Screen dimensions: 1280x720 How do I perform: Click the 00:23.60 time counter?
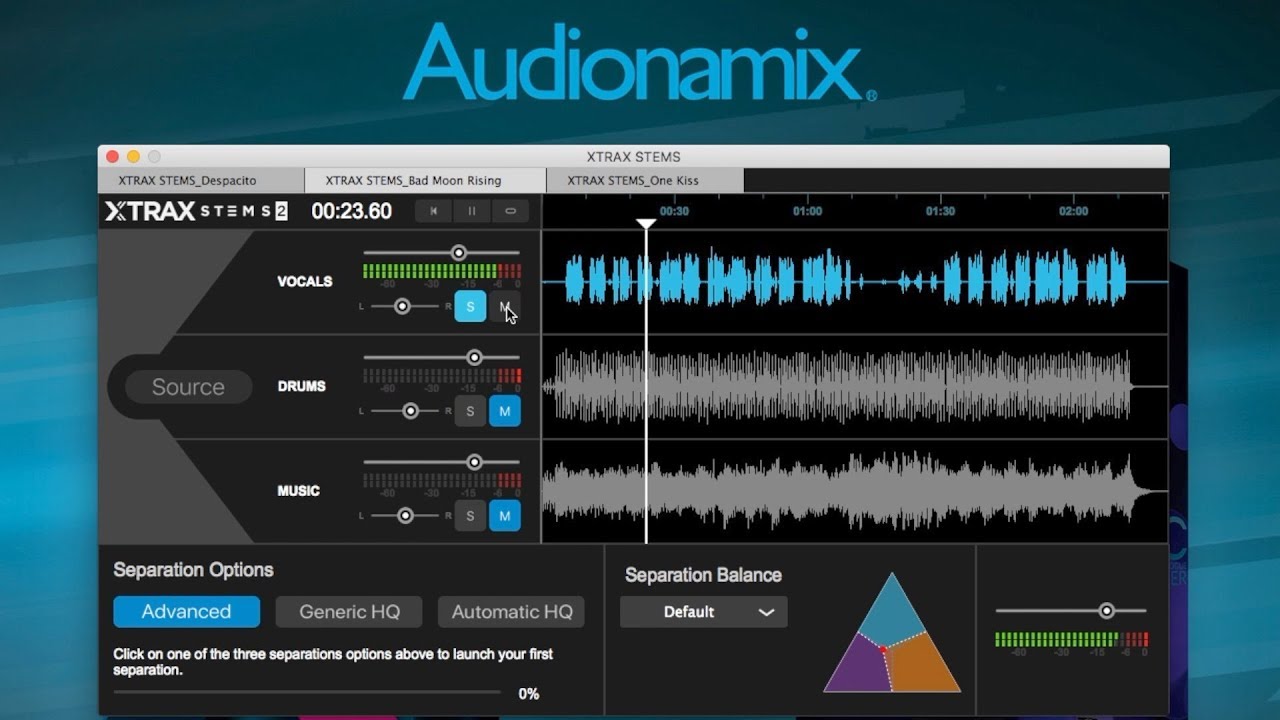(x=352, y=211)
